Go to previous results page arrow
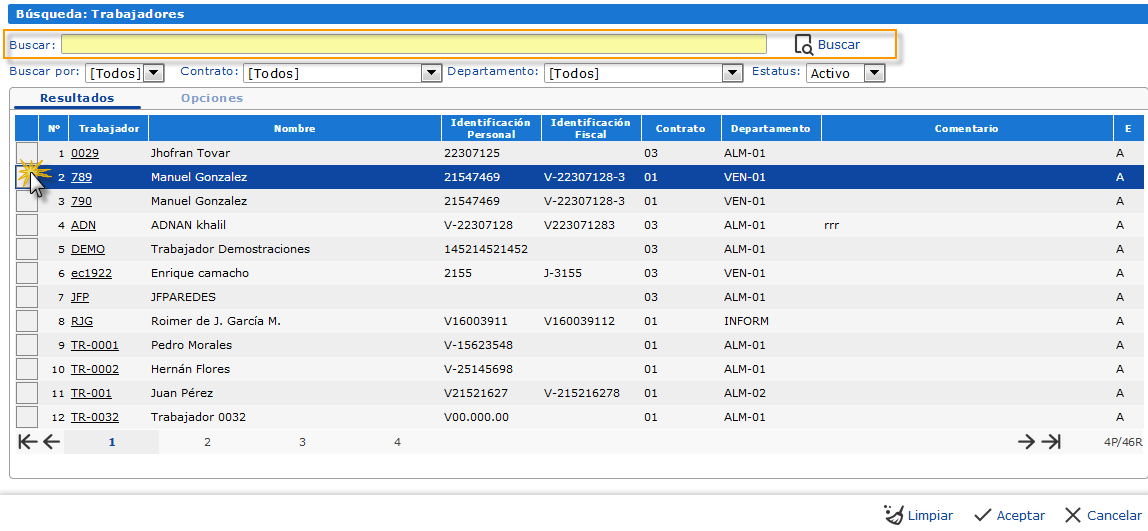The image size is (1148, 531). coord(51,442)
